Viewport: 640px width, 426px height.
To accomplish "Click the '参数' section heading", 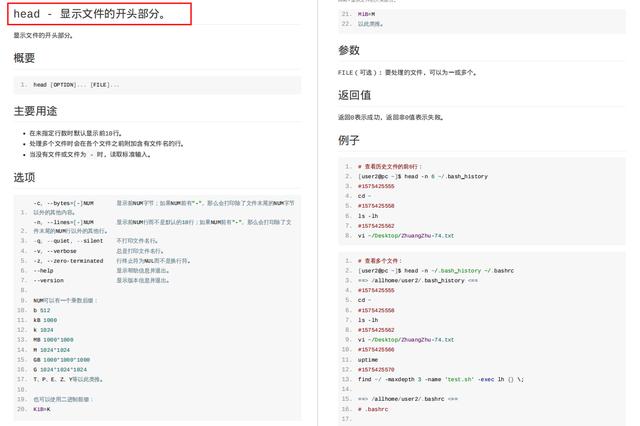I will (349, 50).
